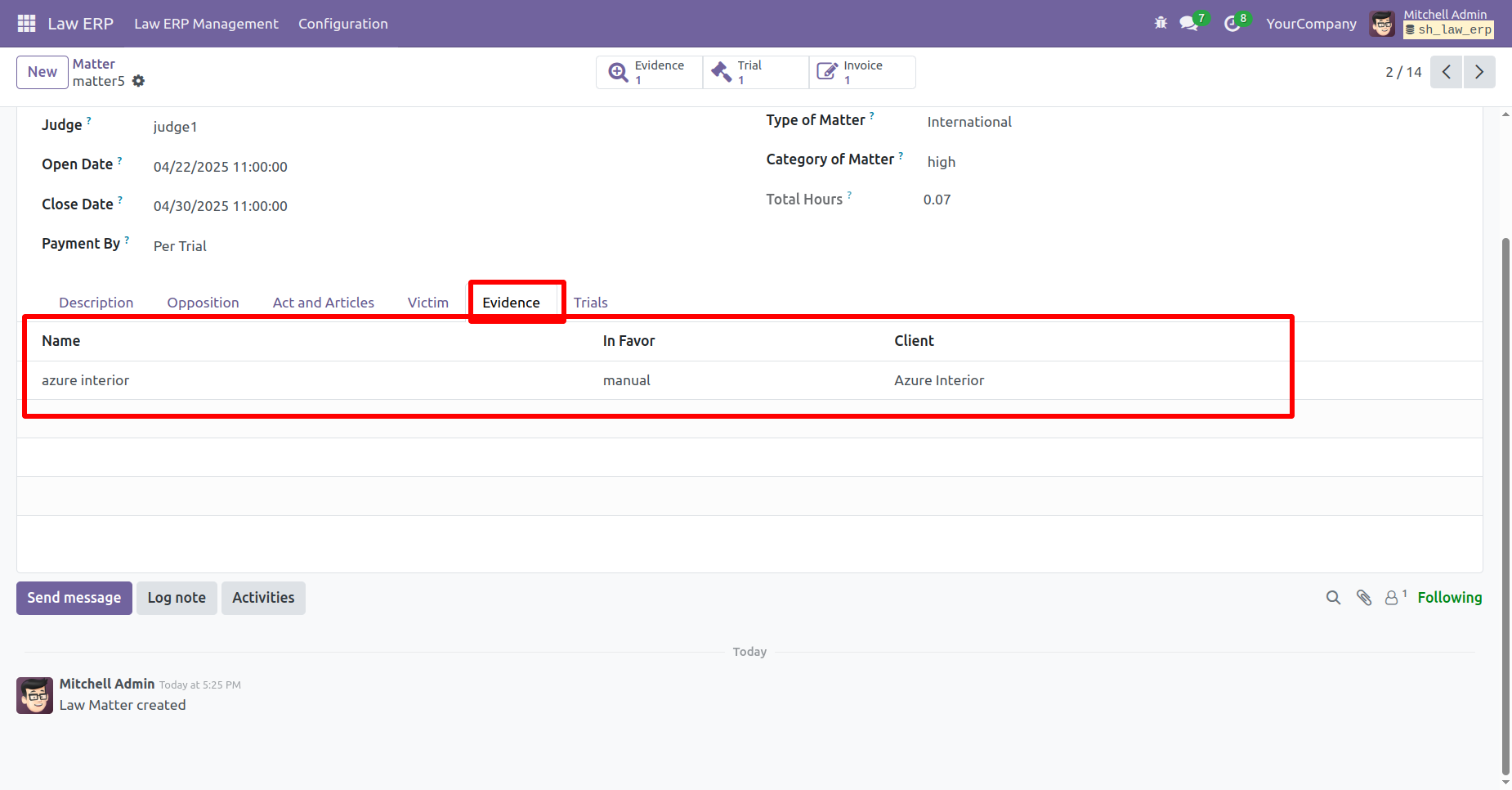Viewport: 1512px width, 790px height.
Task: Open gear actions menu next to matter5
Action: pos(138,81)
